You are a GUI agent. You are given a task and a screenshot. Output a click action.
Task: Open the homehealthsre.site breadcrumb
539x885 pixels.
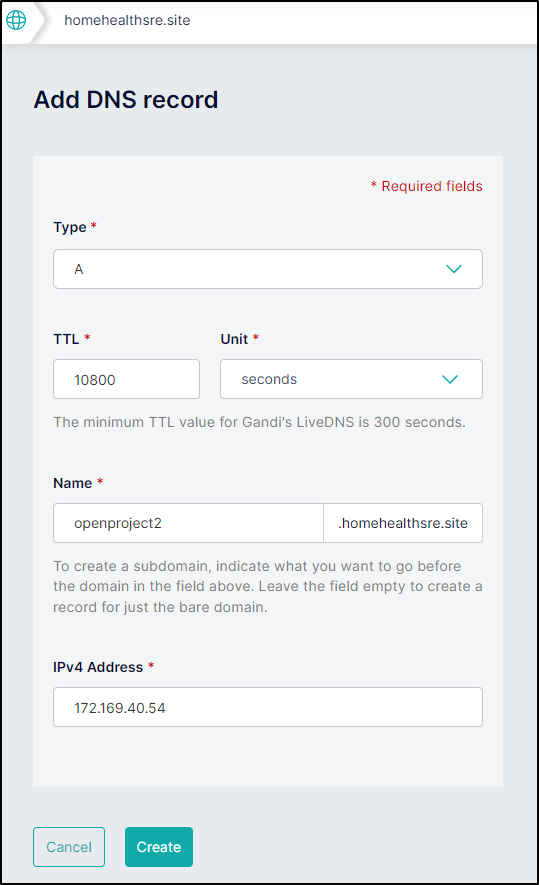click(x=127, y=20)
